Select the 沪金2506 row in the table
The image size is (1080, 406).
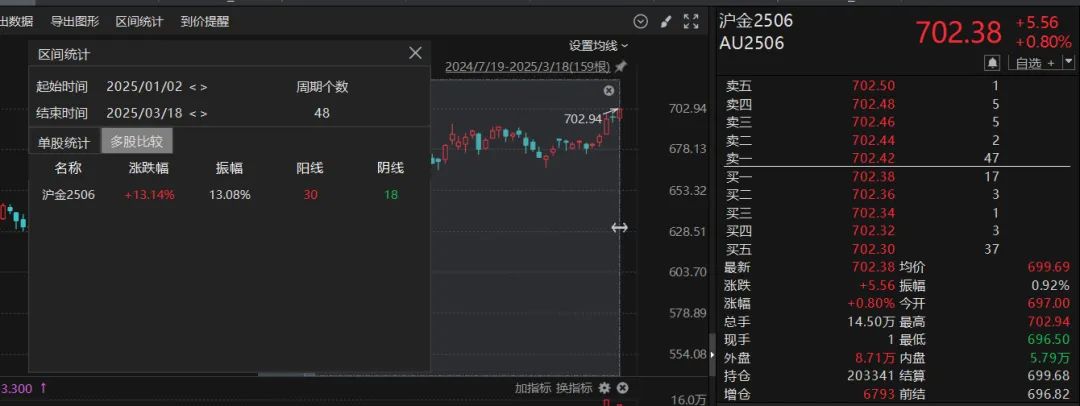click(x=229, y=195)
